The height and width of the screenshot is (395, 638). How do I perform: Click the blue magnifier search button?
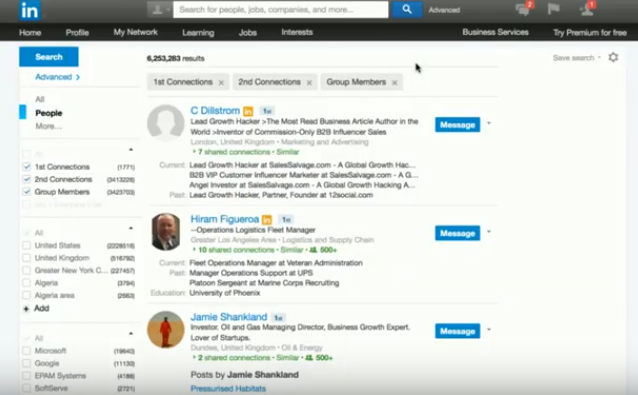coord(406,10)
